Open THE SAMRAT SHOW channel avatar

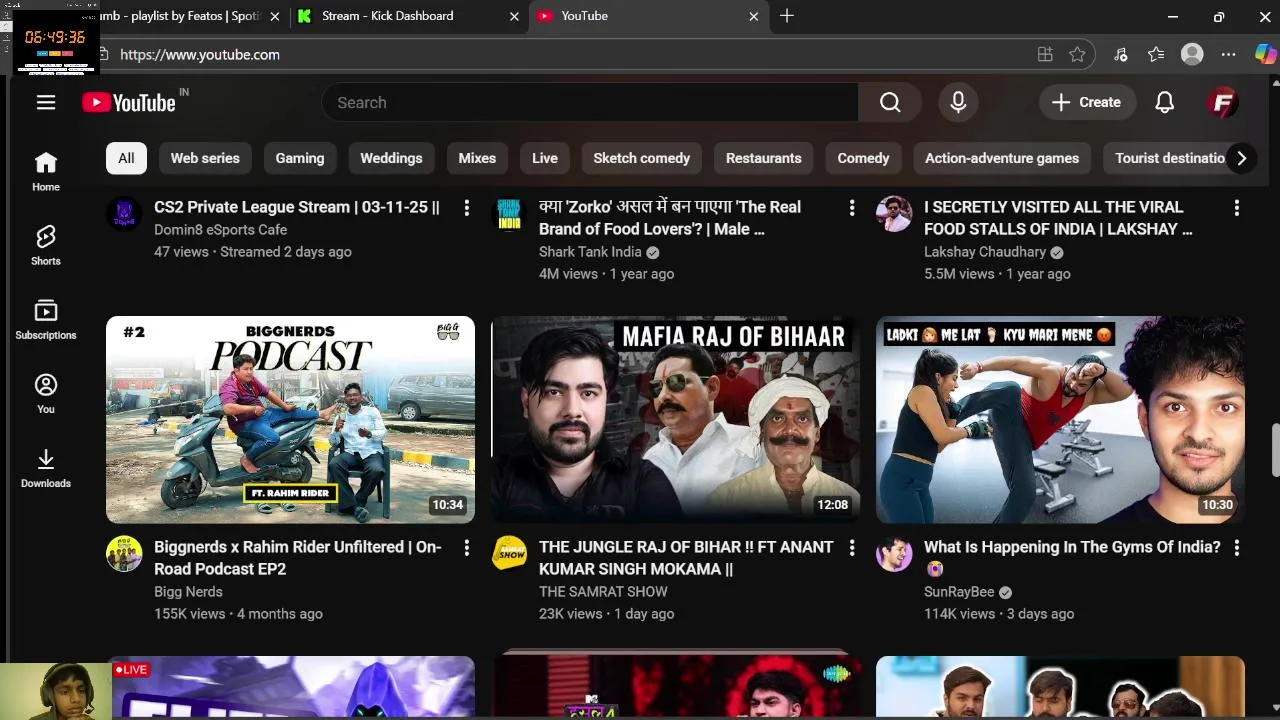click(509, 554)
